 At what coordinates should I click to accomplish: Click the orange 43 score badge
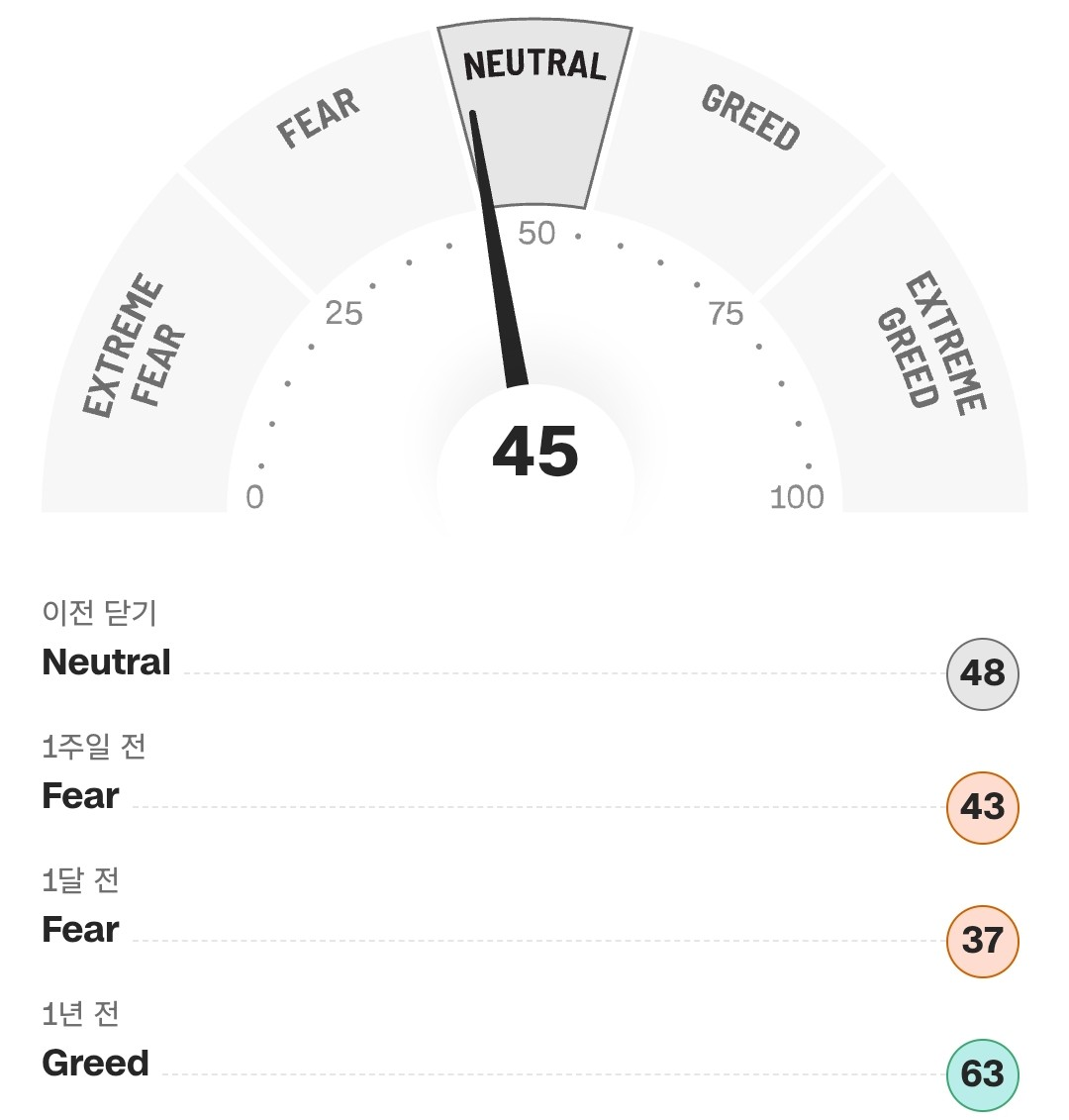(x=982, y=807)
